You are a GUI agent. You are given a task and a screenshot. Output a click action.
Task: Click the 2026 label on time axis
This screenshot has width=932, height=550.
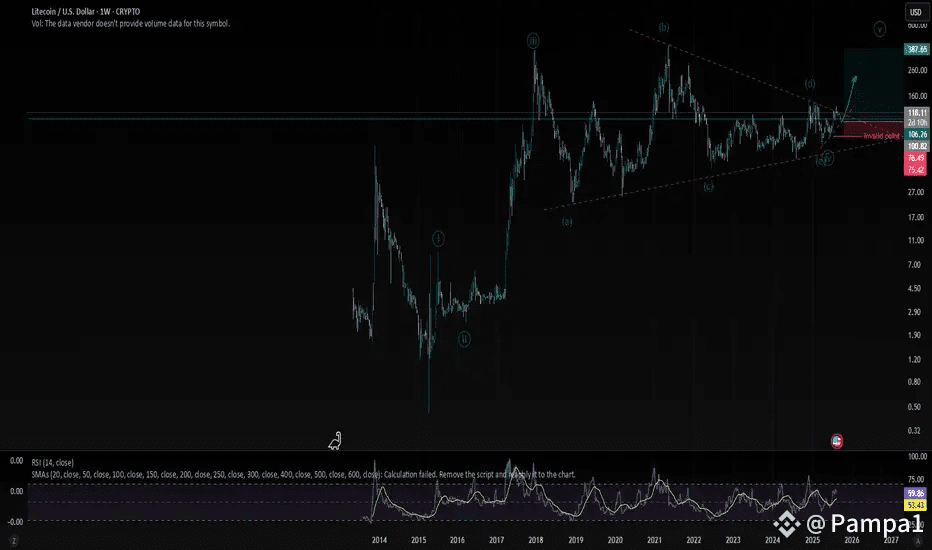coord(852,540)
